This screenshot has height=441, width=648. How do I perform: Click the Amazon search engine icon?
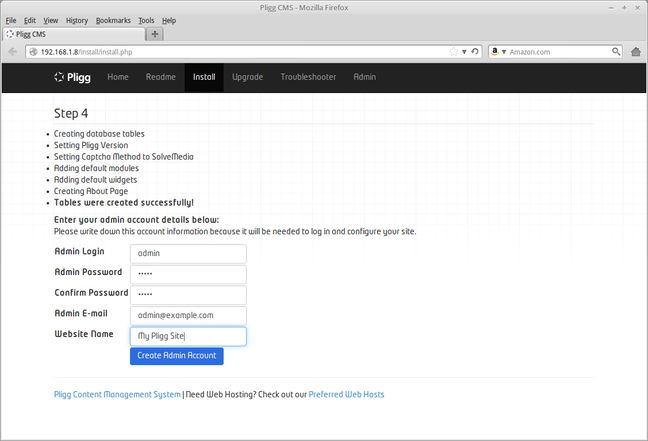495,52
